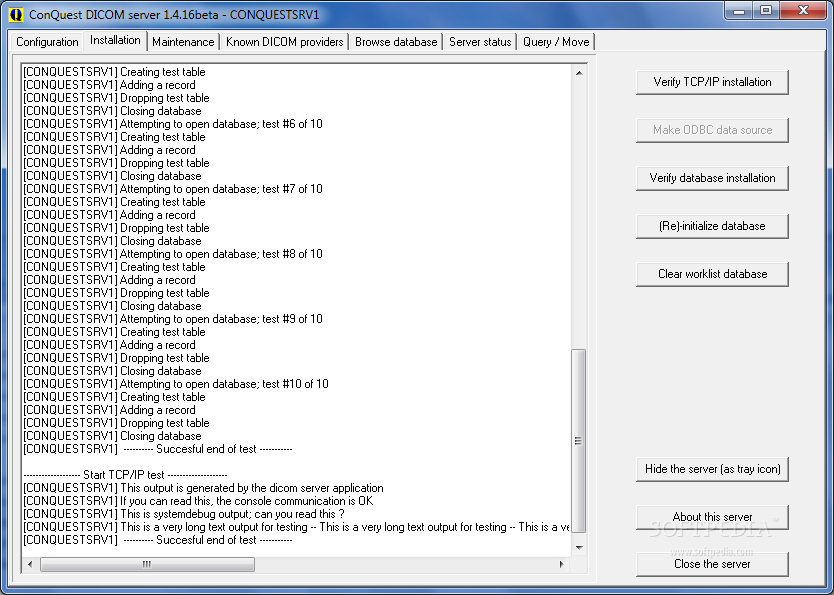The image size is (834, 595).
Task: Open the Known DICOM providers tab
Action: 285,41
